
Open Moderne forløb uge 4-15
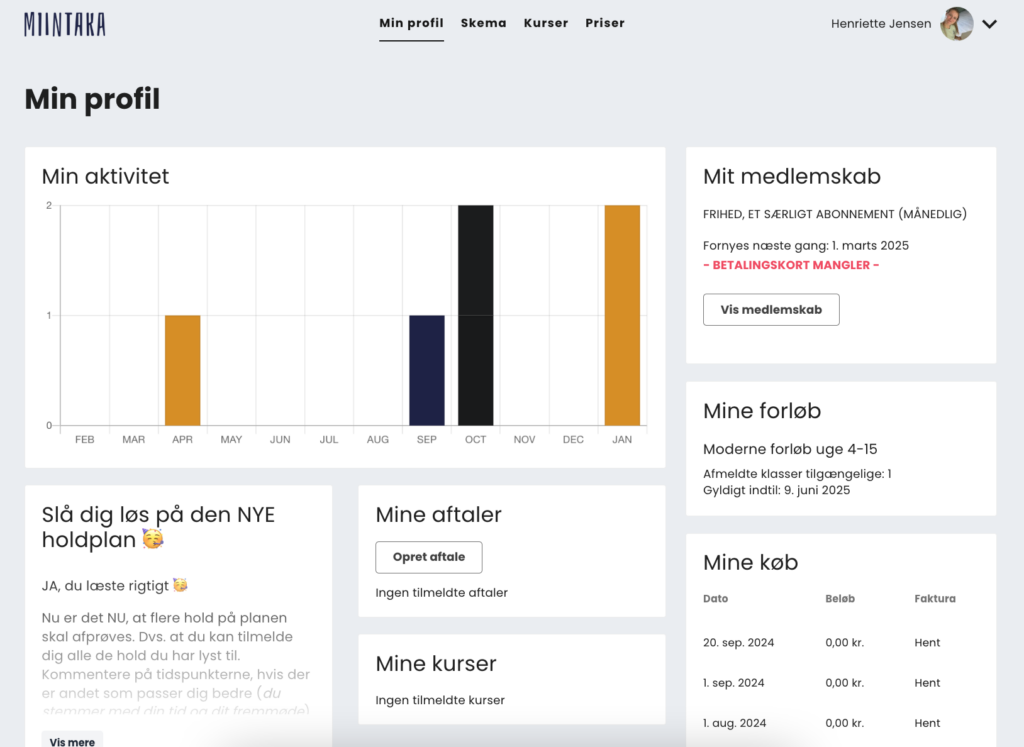click(x=790, y=449)
